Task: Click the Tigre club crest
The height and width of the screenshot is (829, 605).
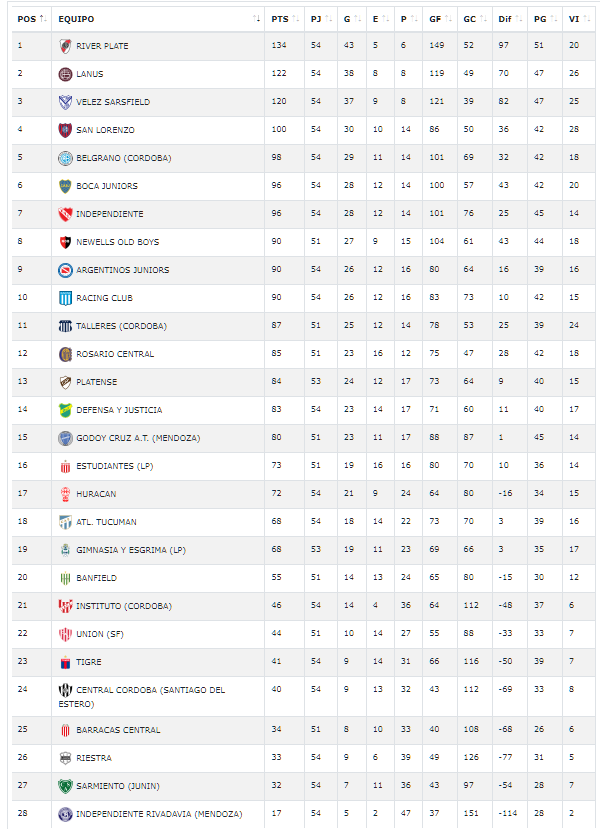Action: (65, 662)
